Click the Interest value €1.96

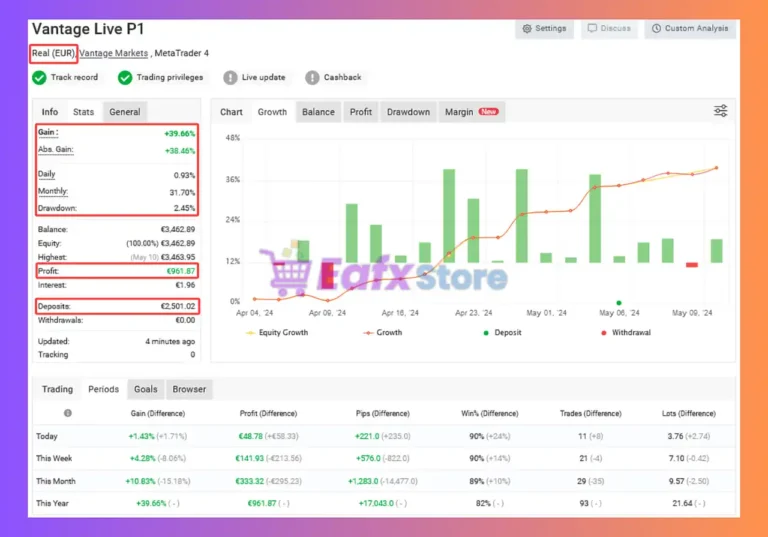click(185, 285)
